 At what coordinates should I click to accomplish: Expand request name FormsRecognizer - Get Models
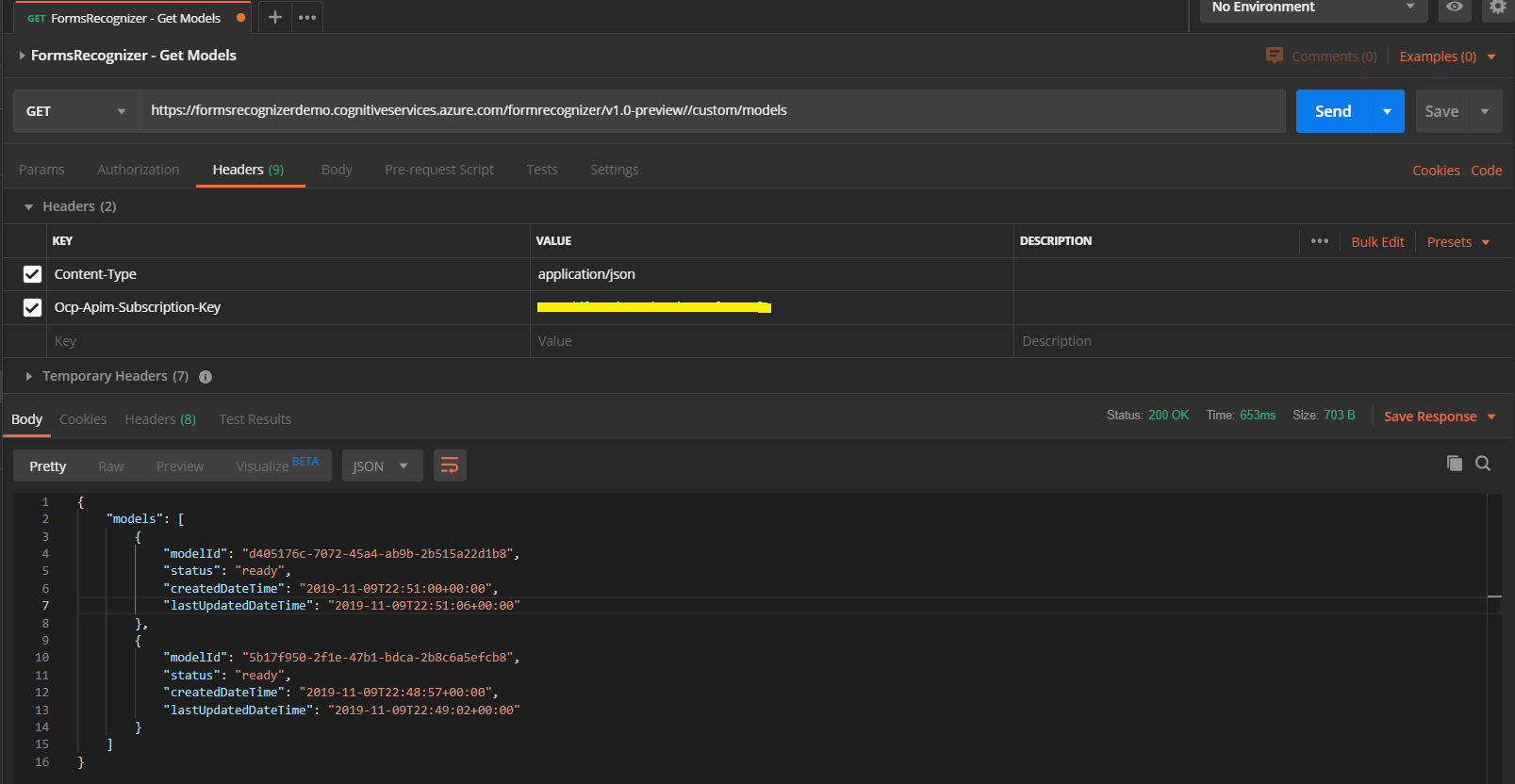(x=23, y=56)
